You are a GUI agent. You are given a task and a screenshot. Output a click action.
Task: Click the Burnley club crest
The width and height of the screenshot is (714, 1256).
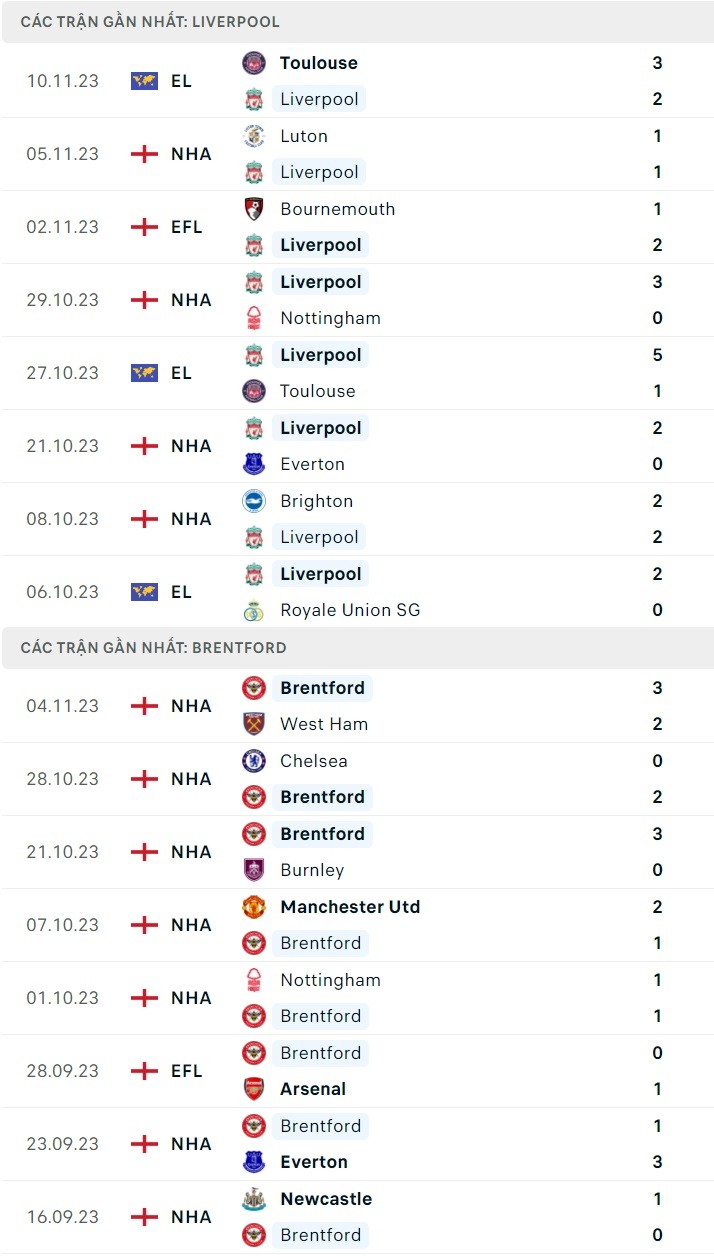pyautogui.click(x=254, y=870)
